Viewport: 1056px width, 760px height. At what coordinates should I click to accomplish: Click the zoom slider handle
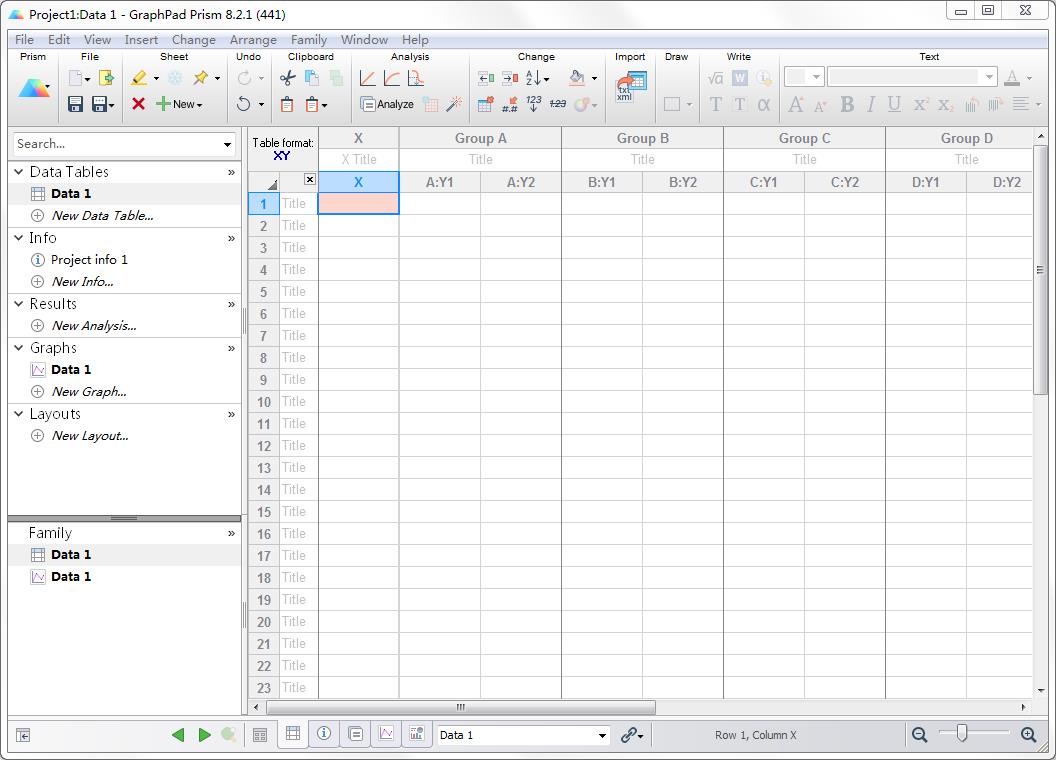(962, 733)
